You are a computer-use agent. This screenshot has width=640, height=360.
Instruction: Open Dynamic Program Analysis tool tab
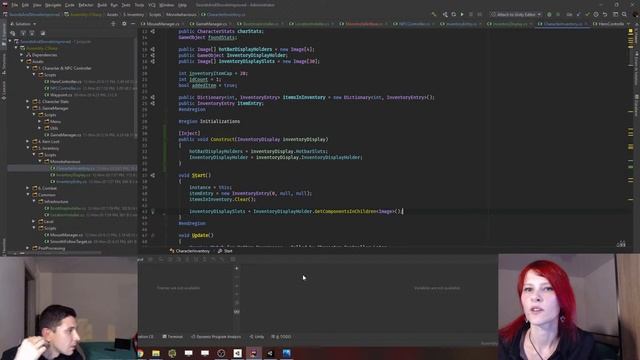coord(216,337)
